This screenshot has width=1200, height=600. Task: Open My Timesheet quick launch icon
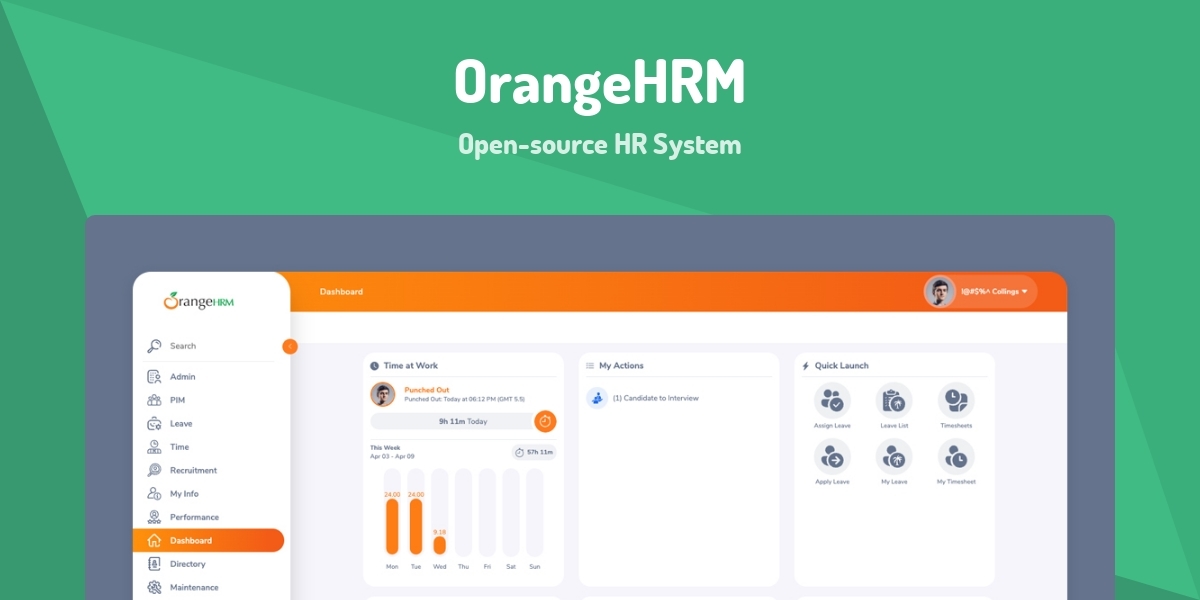click(956, 456)
